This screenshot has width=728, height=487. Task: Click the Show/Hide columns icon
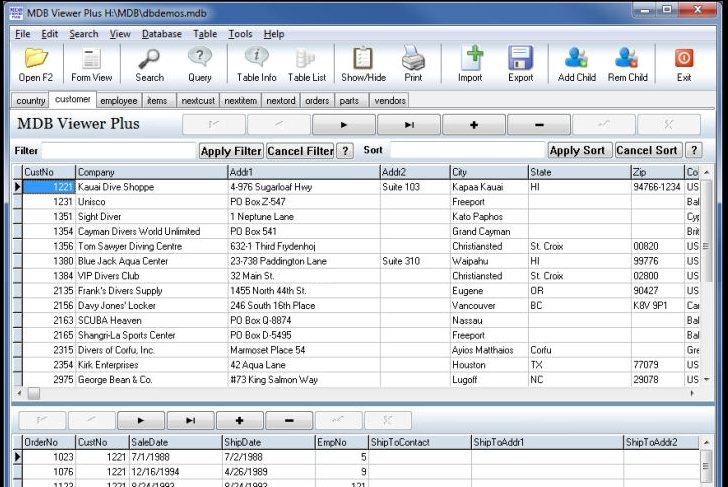(364, 65)
